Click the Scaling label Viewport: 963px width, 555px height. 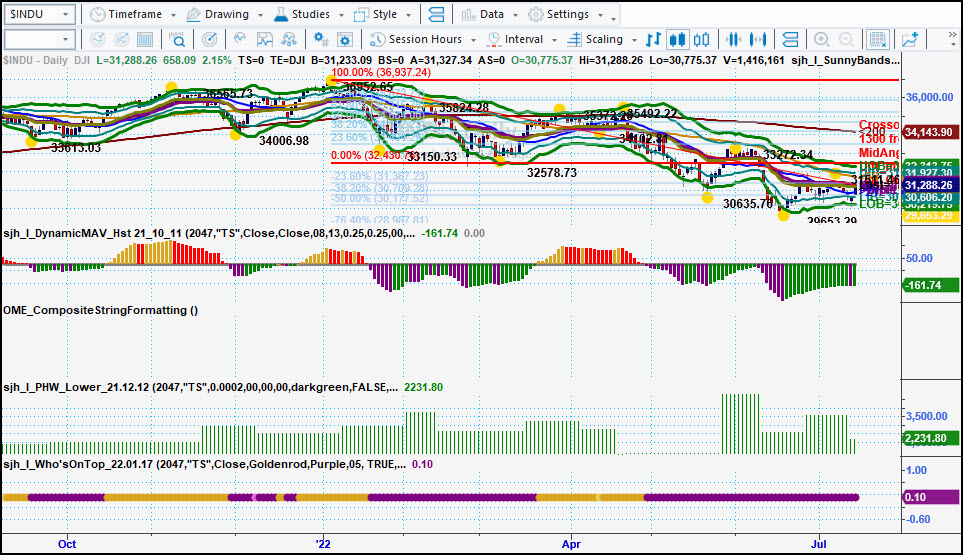(x=604, y=39)
